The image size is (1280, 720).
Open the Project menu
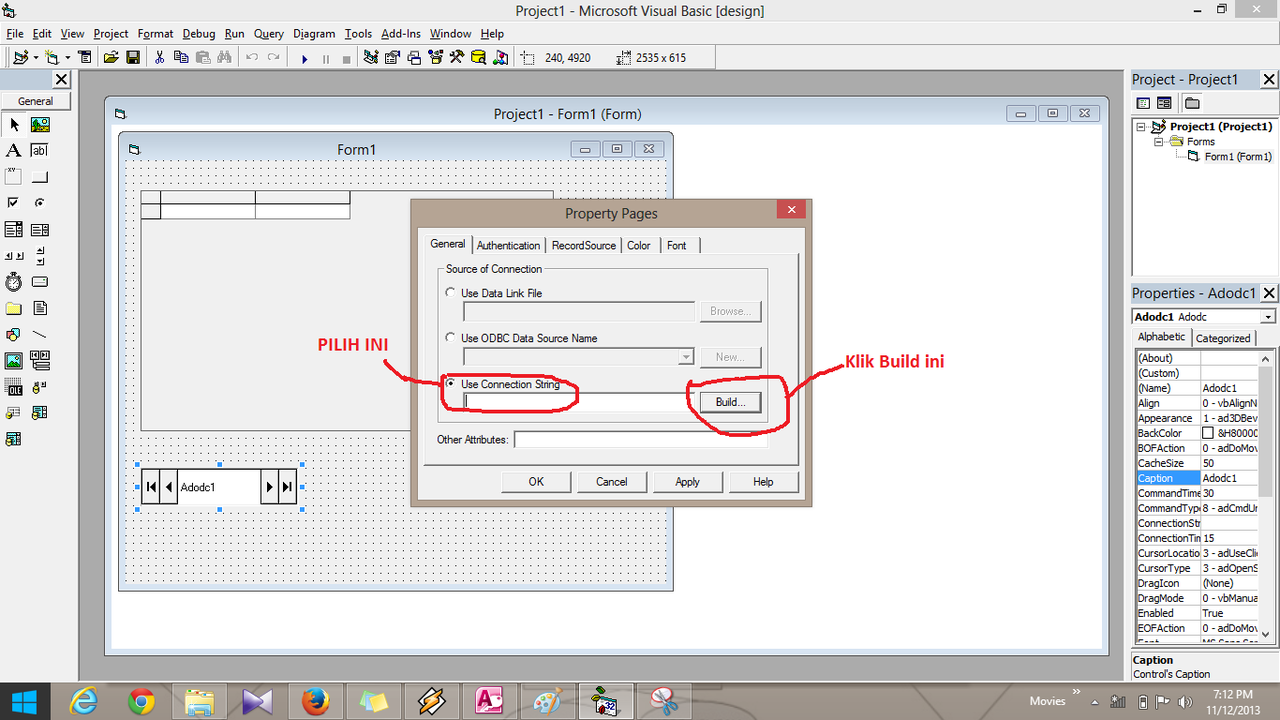tap(111, 34)
